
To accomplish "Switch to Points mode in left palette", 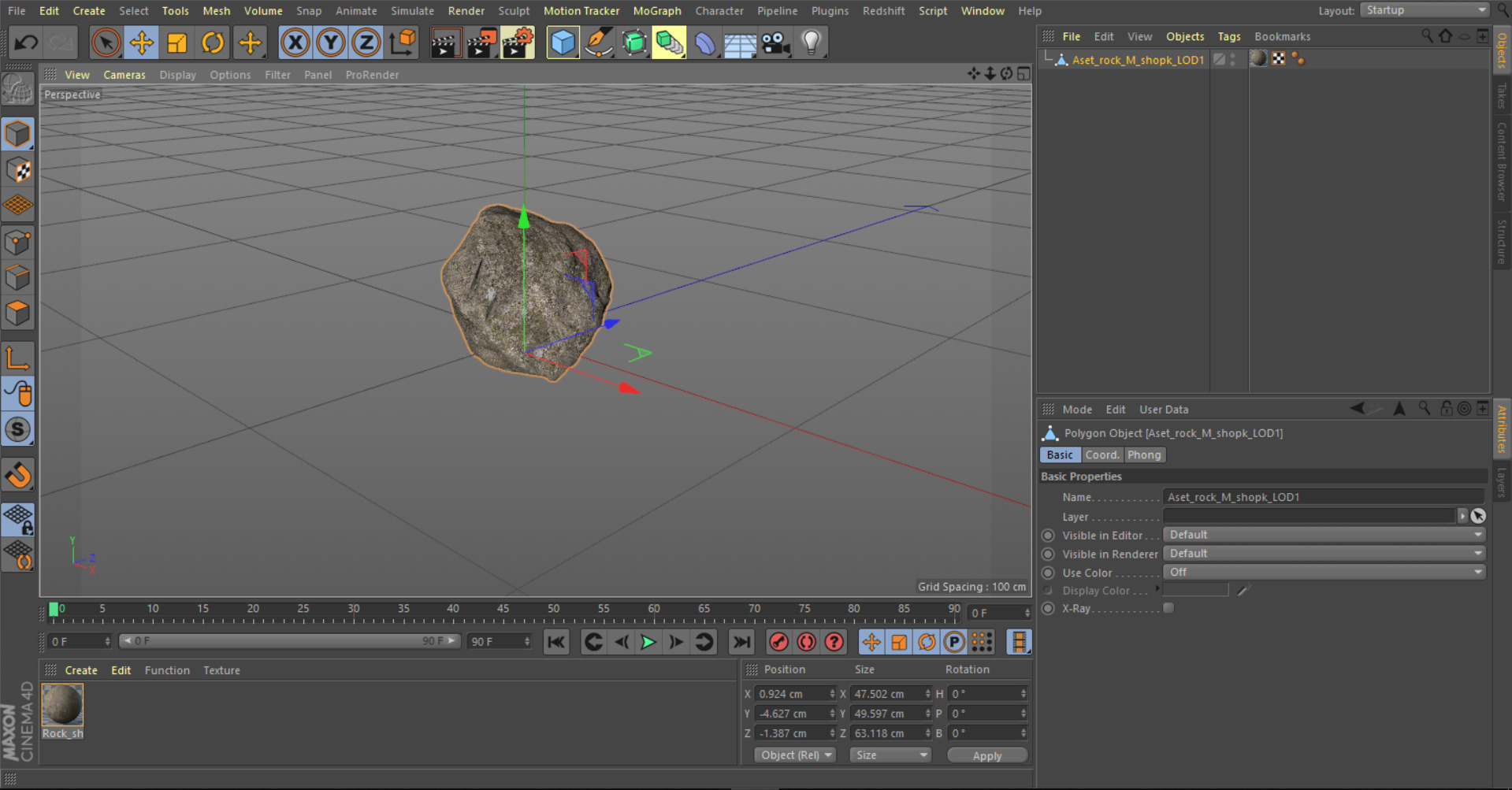I will [17, 243].
